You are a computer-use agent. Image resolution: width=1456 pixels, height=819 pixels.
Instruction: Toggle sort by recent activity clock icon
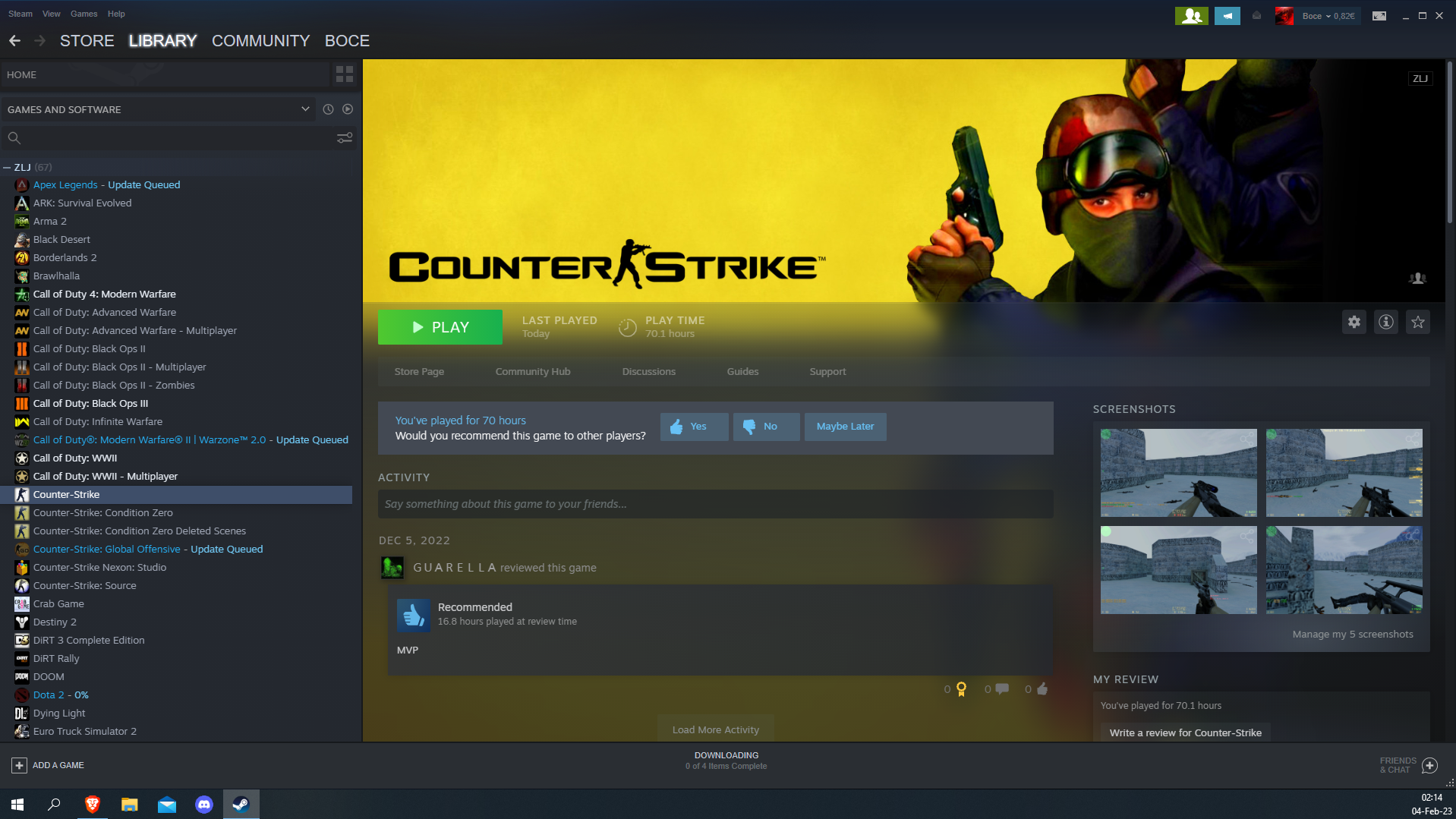click(x=328, y=109)
